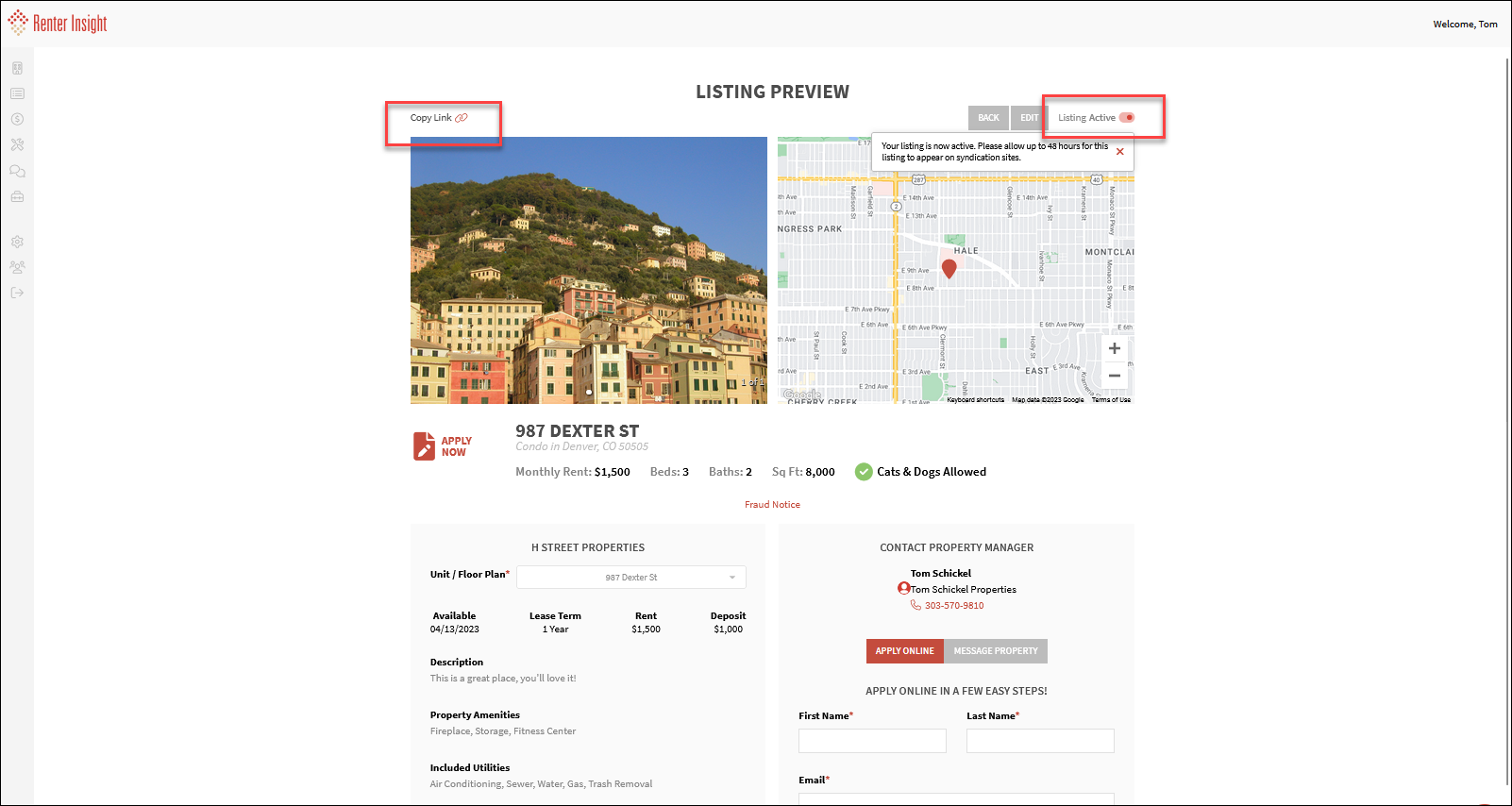Open the briefcase icon in sidebar

click(x=17, y=196)
